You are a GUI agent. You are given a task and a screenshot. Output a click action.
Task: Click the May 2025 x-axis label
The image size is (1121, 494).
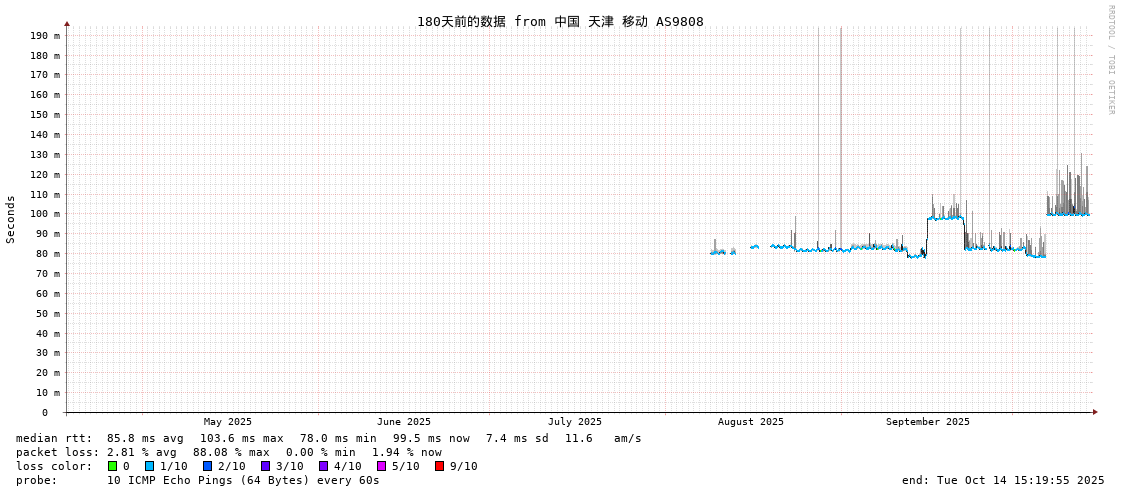coord(228,422)
